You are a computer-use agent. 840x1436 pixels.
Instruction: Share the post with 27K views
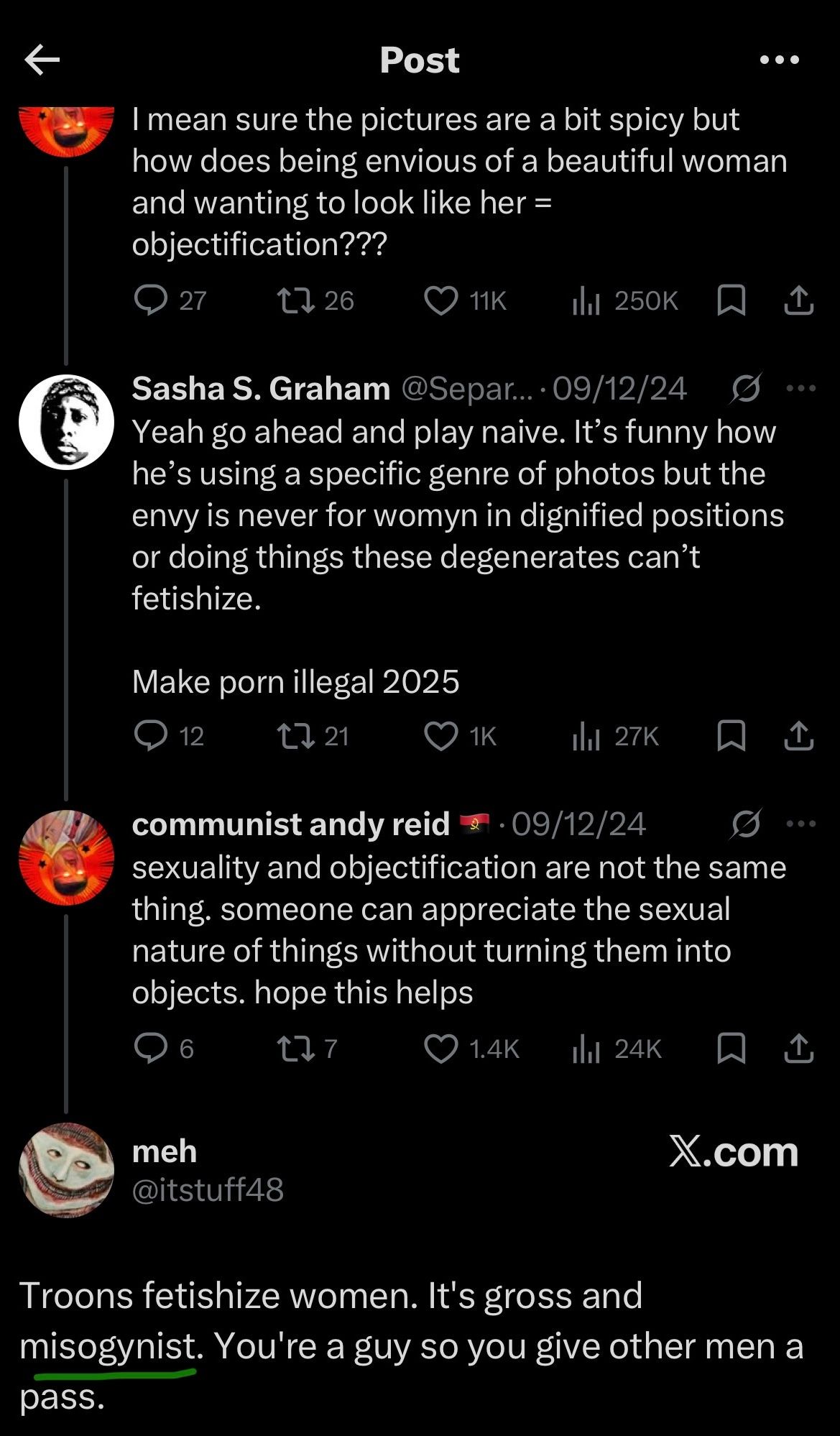(798, 736)
